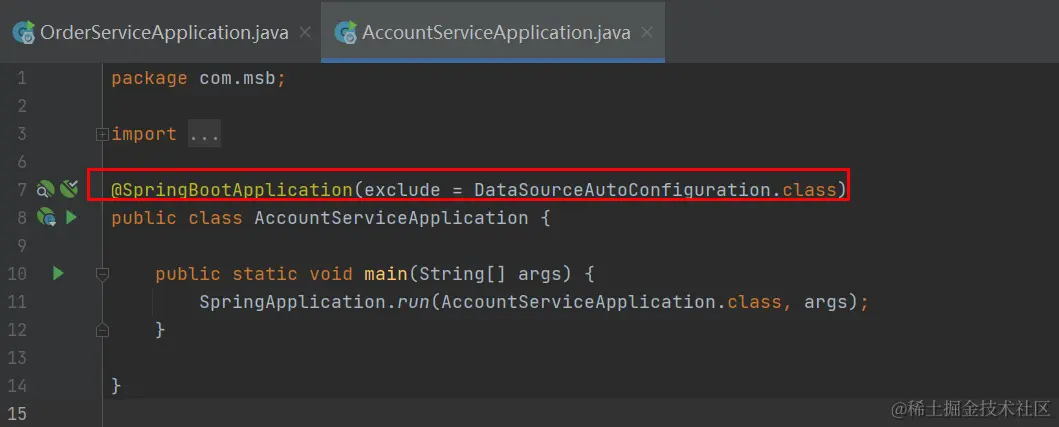Click the Spring autowired gutter icon on line 7

click(x=69, y=190)
